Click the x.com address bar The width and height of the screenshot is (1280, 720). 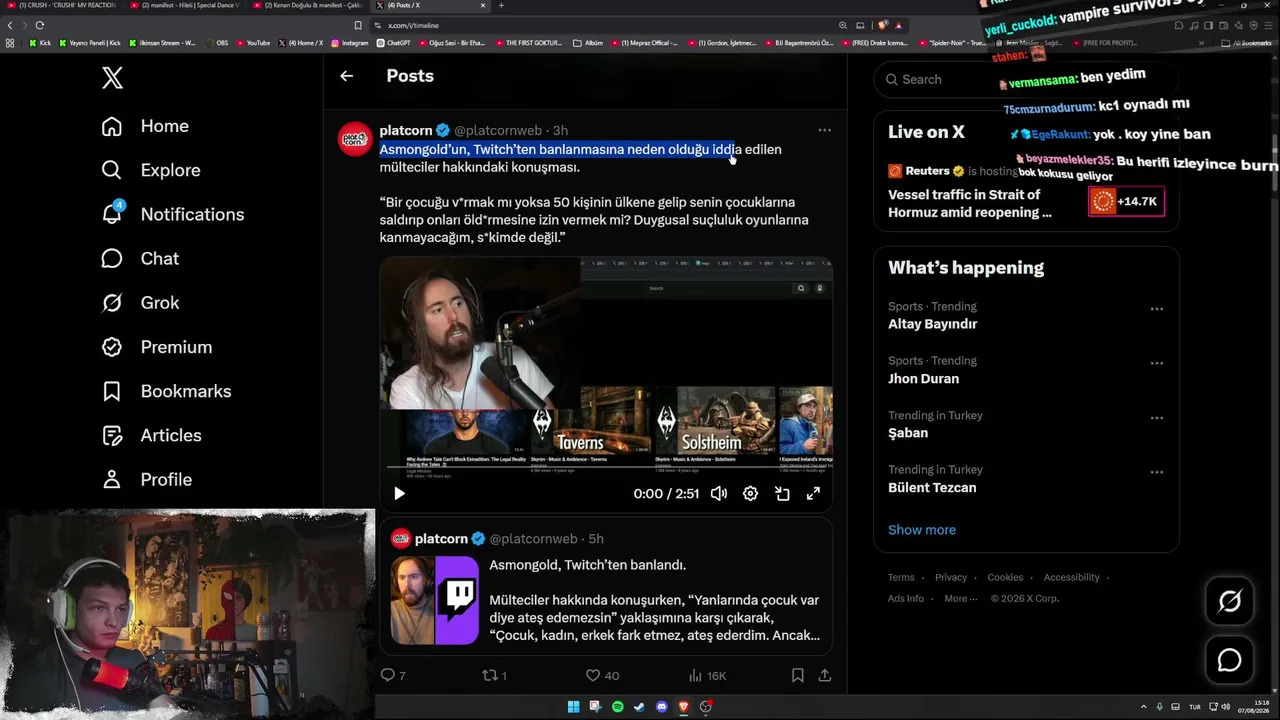600,25
